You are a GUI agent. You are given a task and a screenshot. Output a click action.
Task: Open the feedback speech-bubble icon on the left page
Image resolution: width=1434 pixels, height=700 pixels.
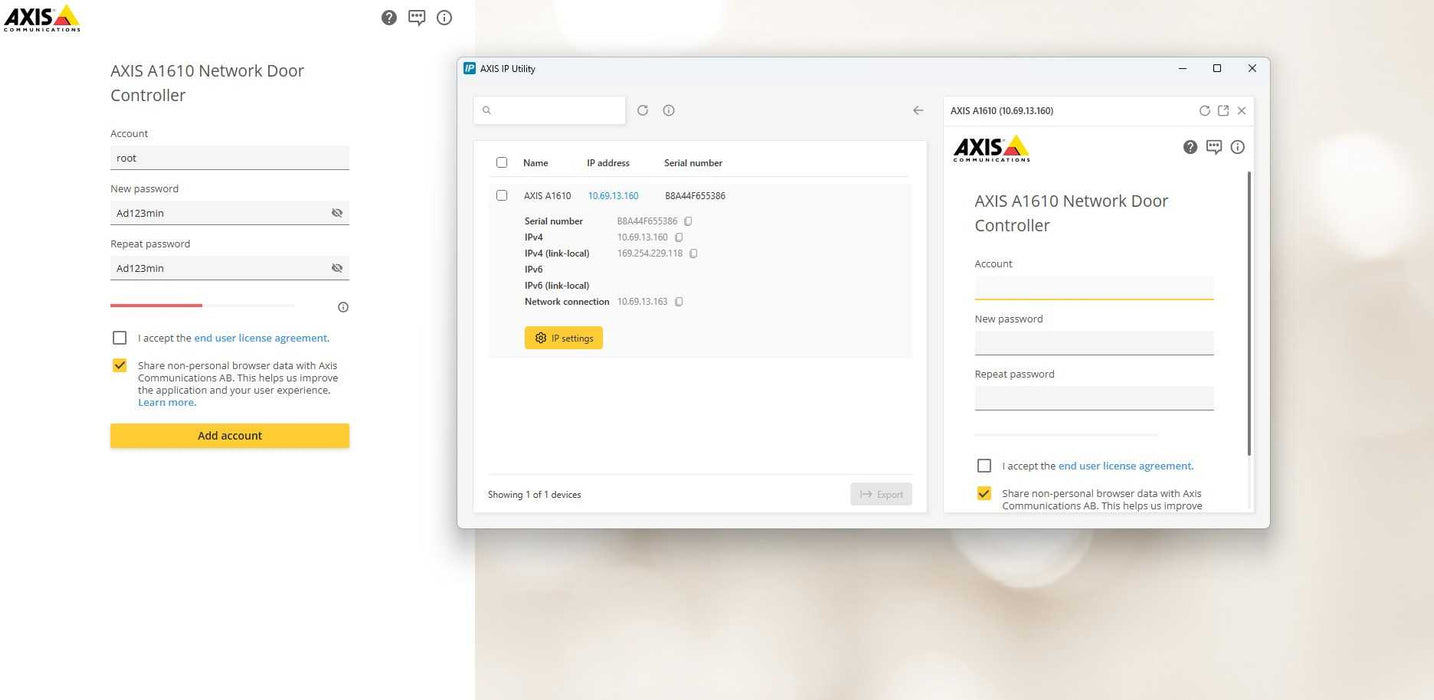pos(417,18)
